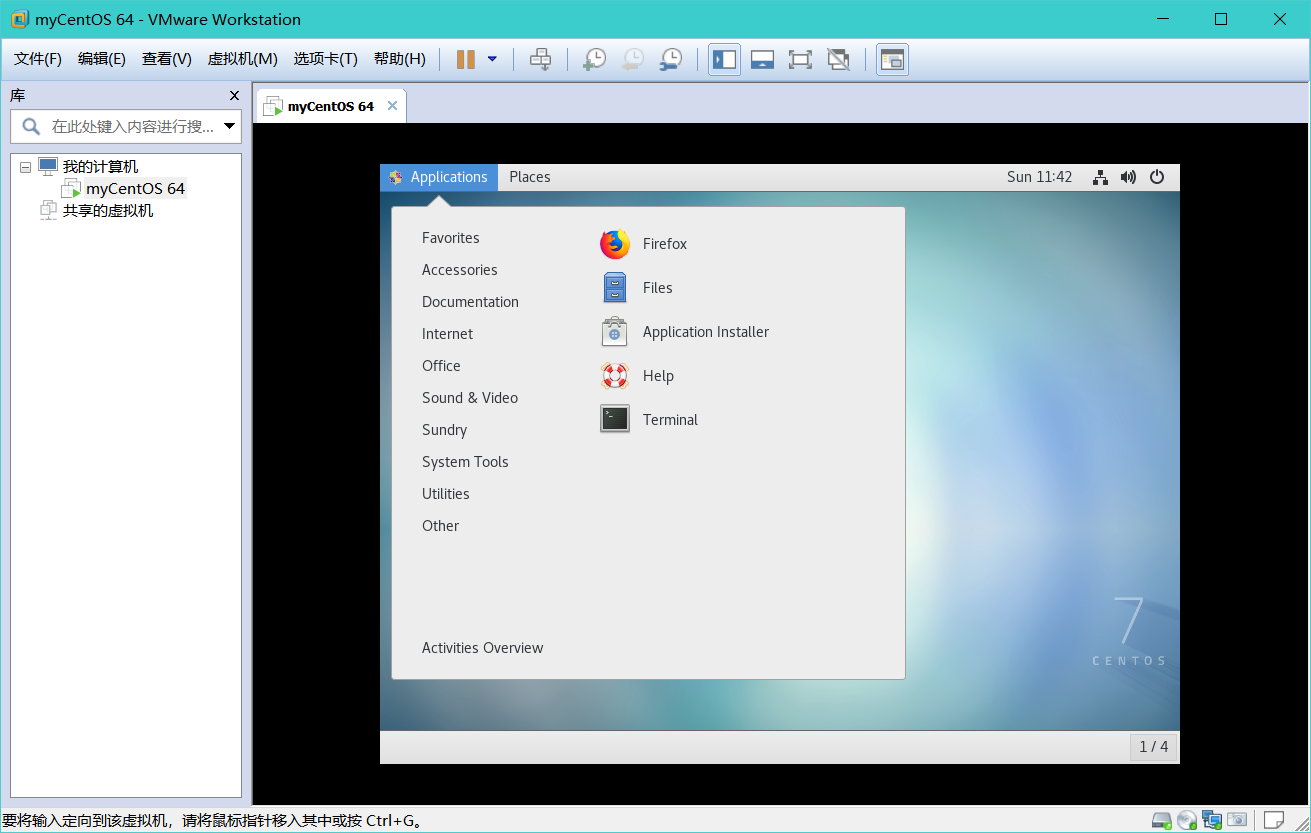Open the 查看(V) menu
Image resolution: width=1311 pixels, height=833 pixels.
click(167, 59)
